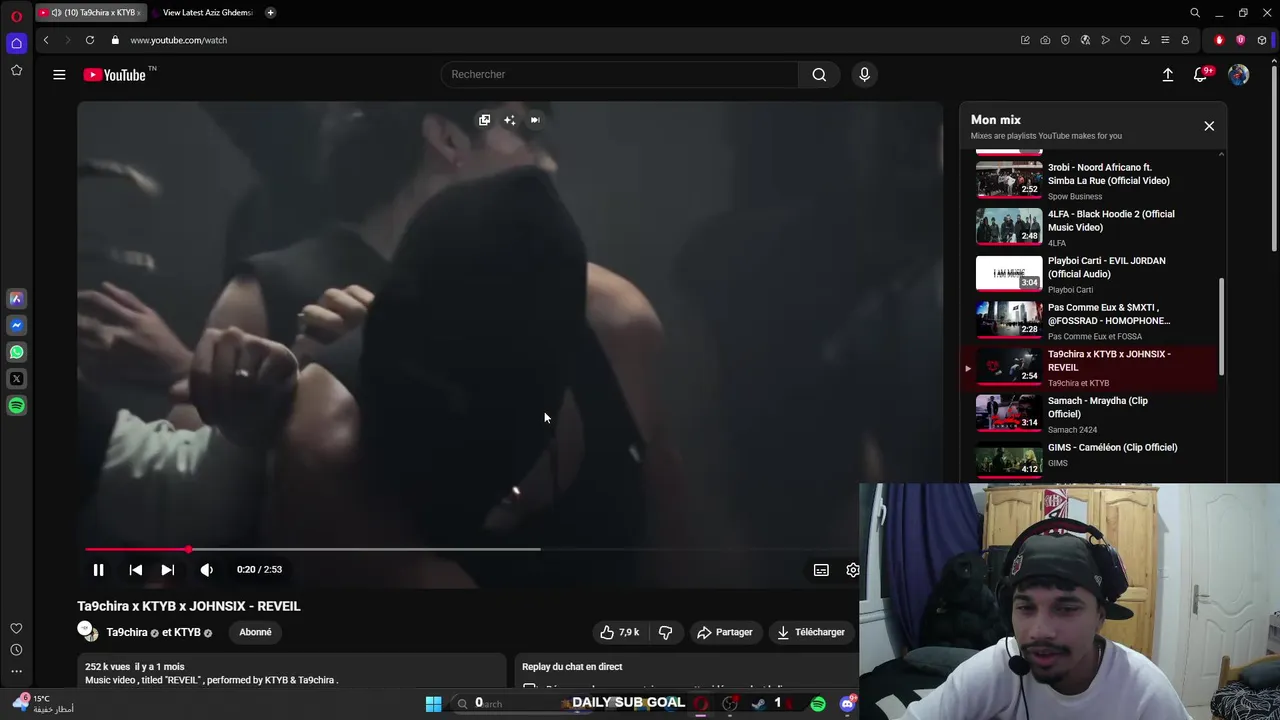The width and height of the screenshot is (1280, 720).
Task: Click the sparkle AI icon above the video
Action: [509, 120]
